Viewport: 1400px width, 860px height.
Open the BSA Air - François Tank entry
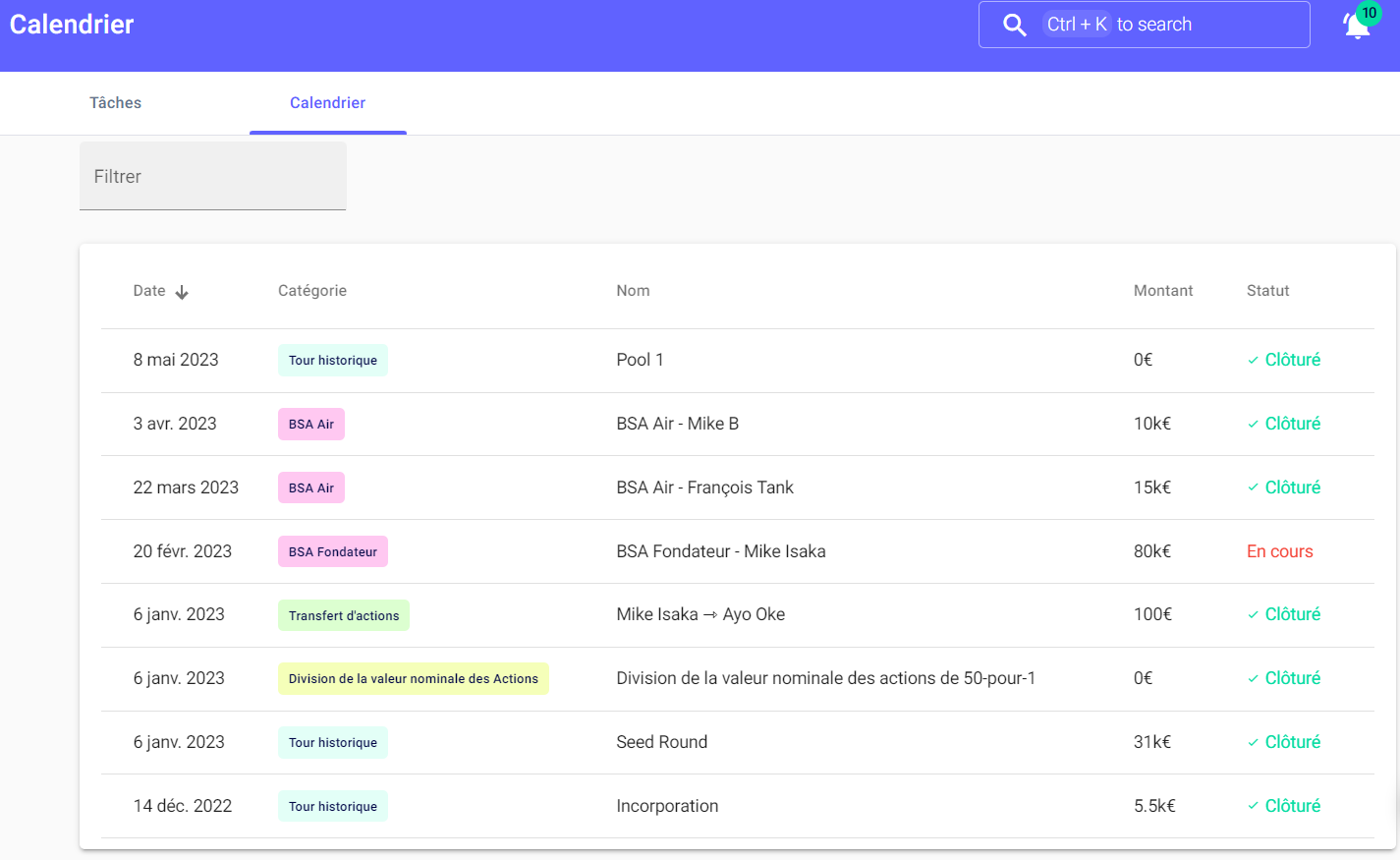(704, 487)
